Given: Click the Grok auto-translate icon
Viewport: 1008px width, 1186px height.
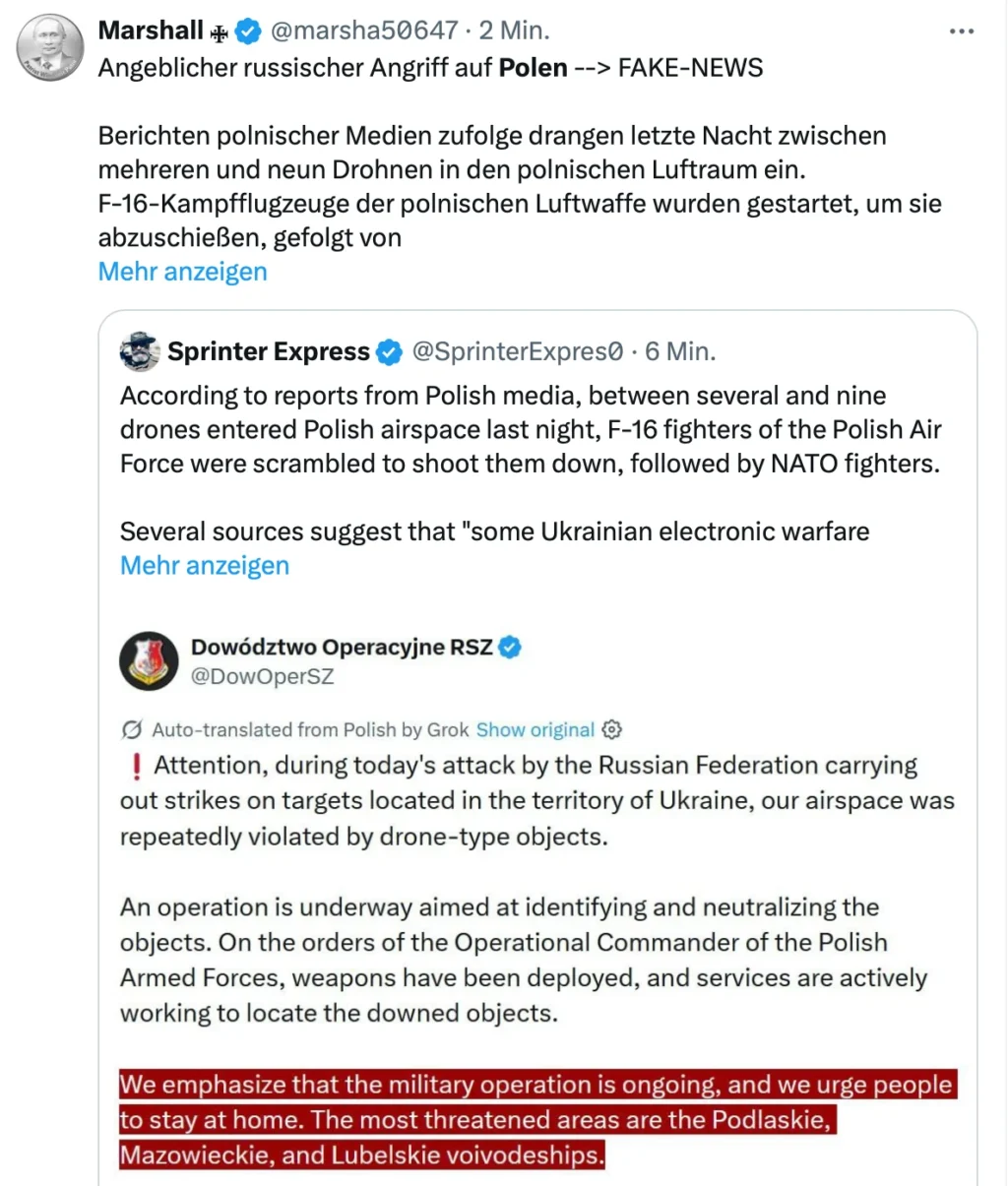Looking at the screenshot, I should tap(131, 729).
